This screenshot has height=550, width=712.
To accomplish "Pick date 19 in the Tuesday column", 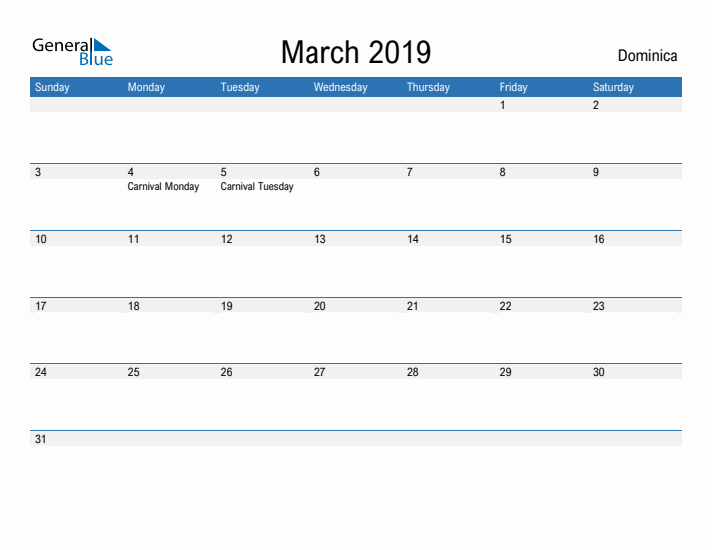I will 227,306.
